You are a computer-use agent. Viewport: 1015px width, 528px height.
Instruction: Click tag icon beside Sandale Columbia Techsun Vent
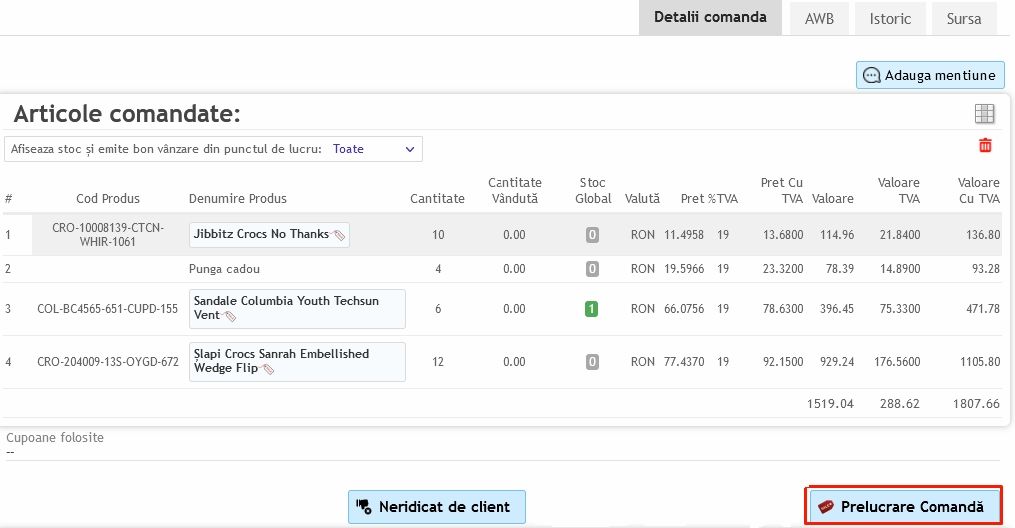coord(231,316)
